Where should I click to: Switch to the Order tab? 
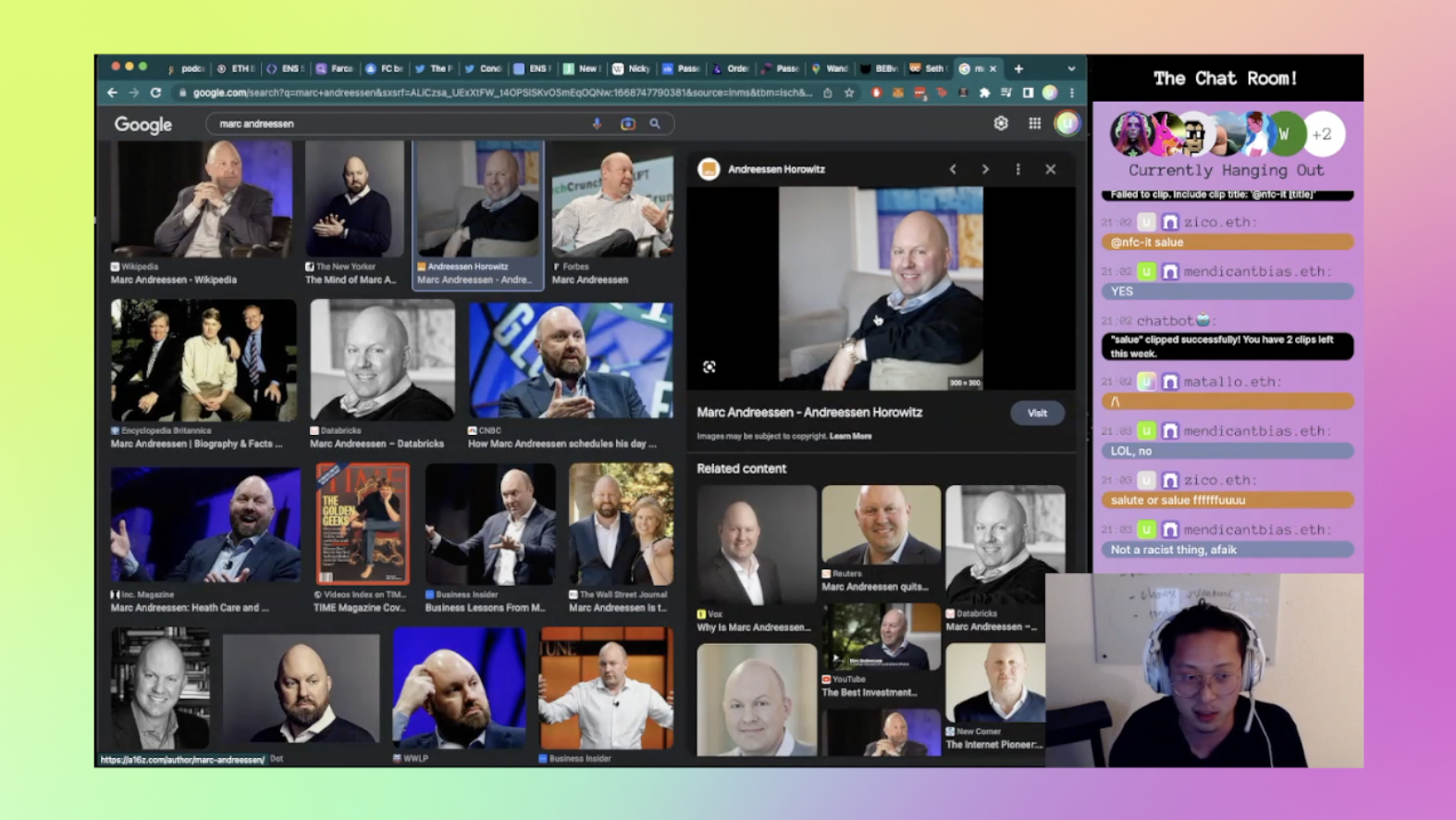[732, 68]
